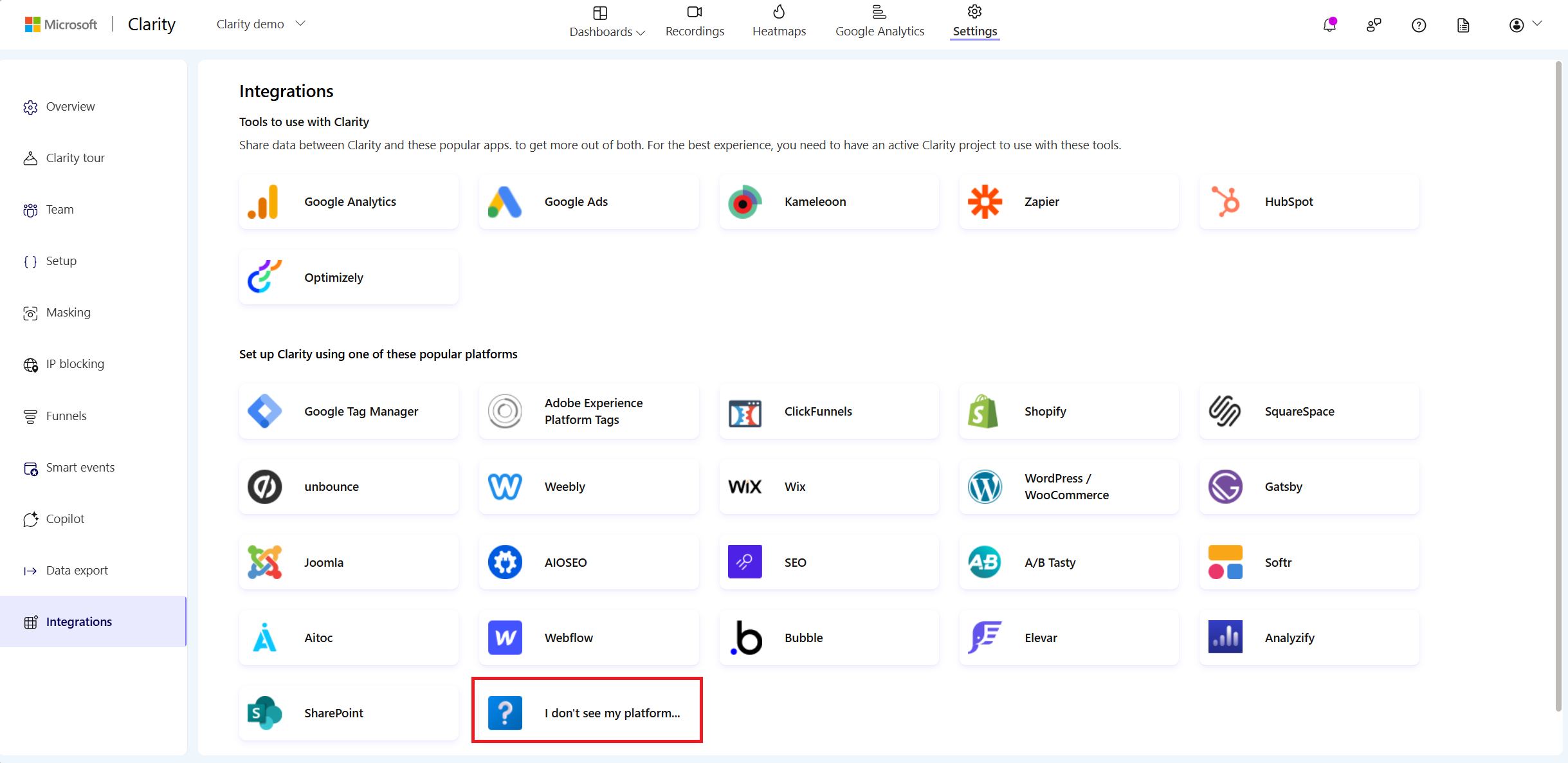Open the Smart events section
Screen dimensions: 1568x763
80,467
